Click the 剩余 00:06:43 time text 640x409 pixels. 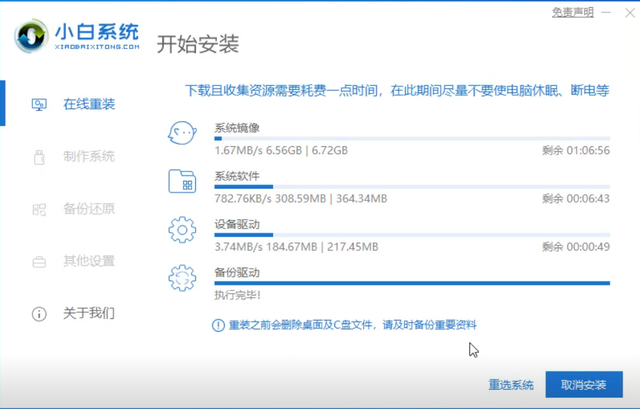point(576,199)
